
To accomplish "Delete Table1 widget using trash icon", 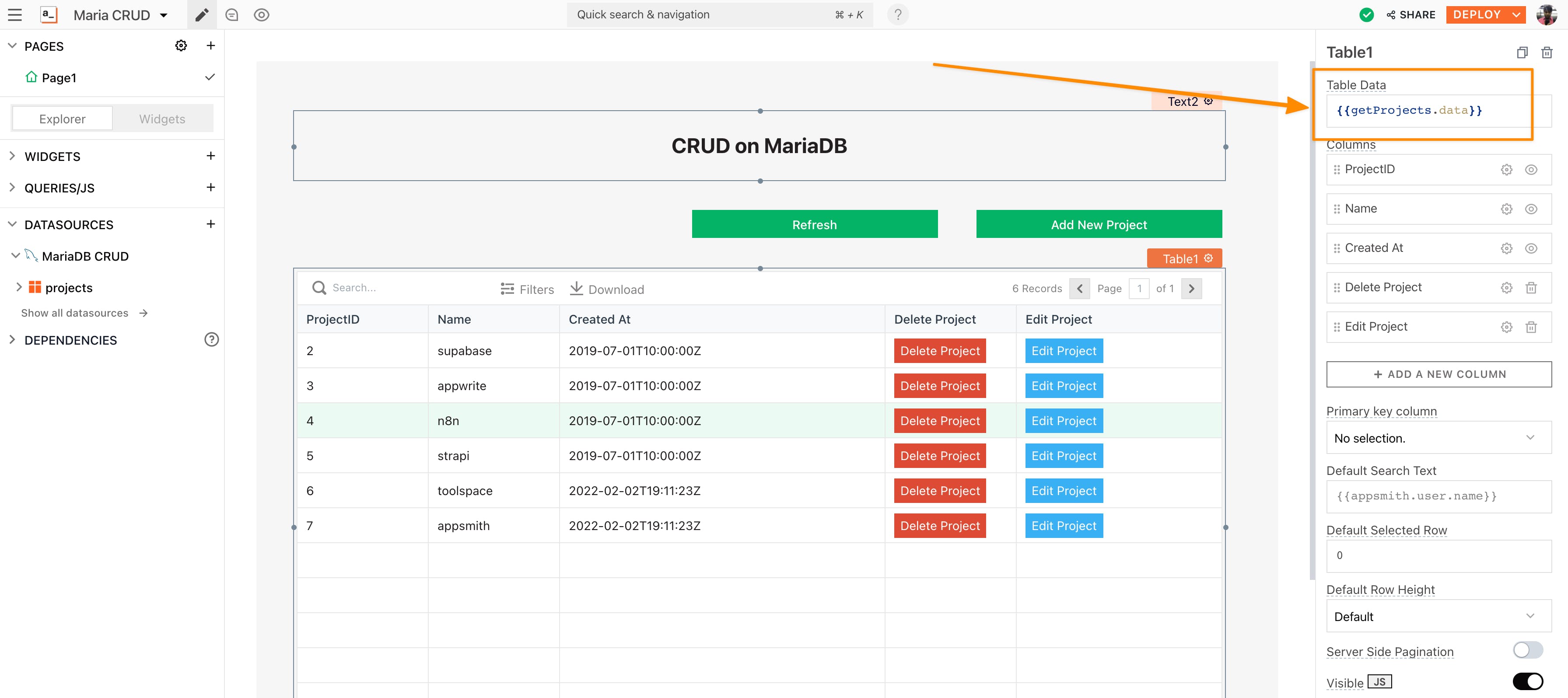I will pyautogui.click(x=1546, y=52).
